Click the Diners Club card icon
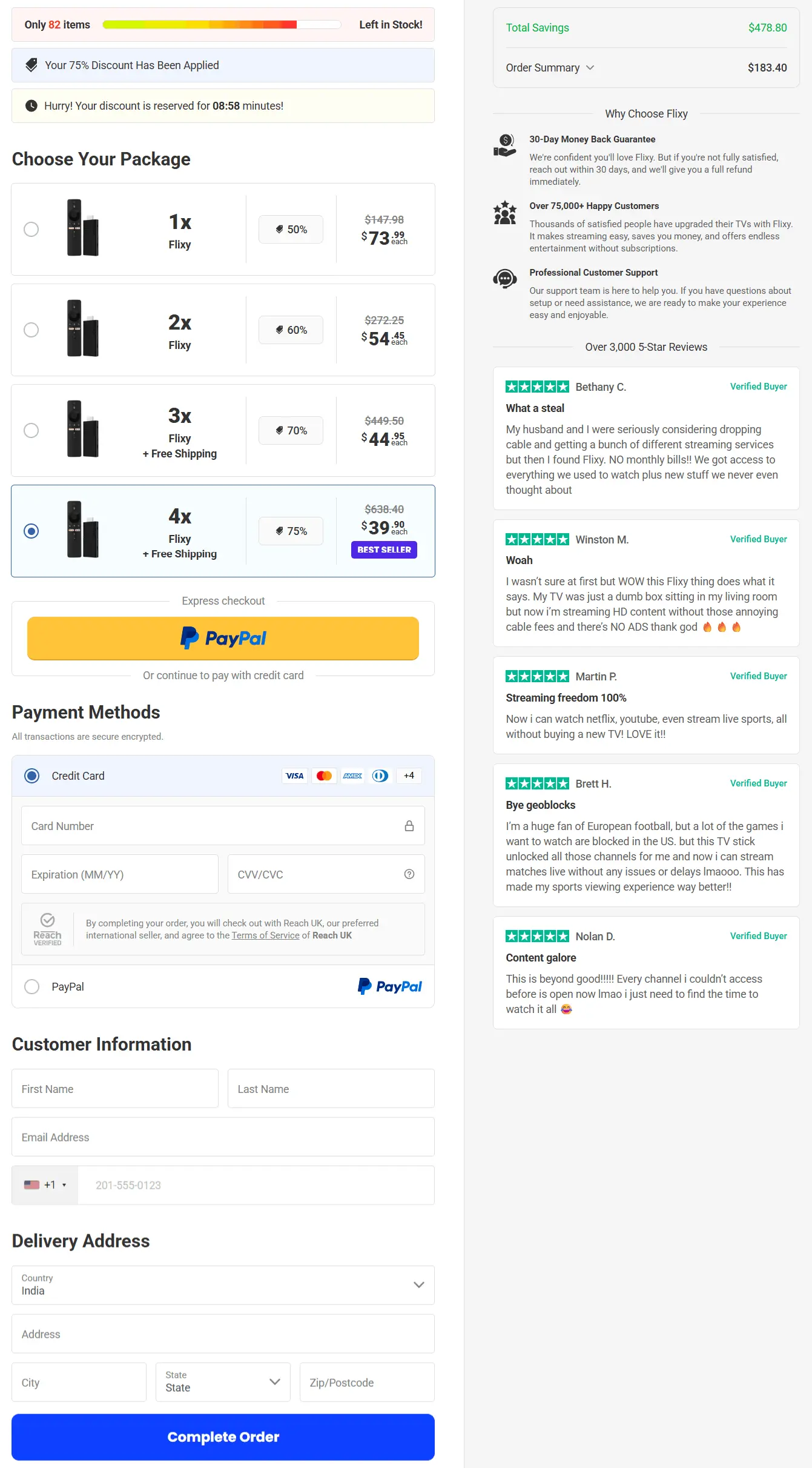The width and height of the screenshot is (812, 1468). [x=380, y=776]
